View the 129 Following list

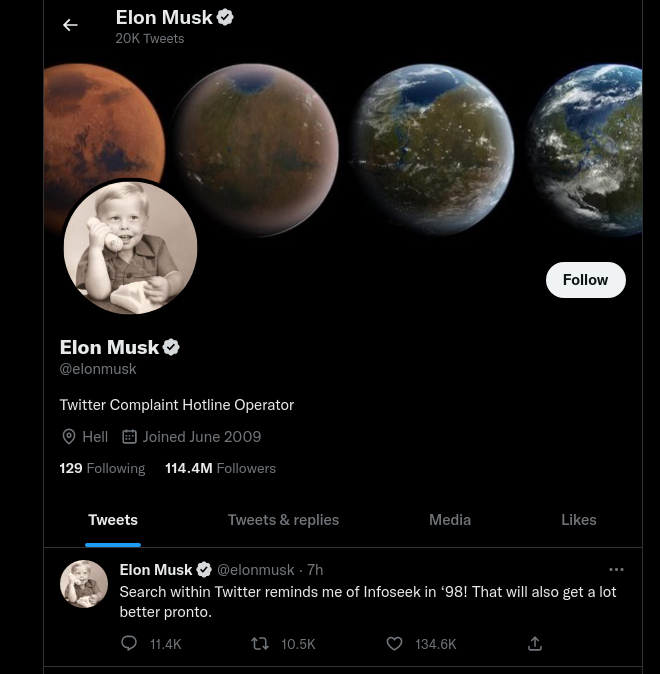click(x=102, y=468)
